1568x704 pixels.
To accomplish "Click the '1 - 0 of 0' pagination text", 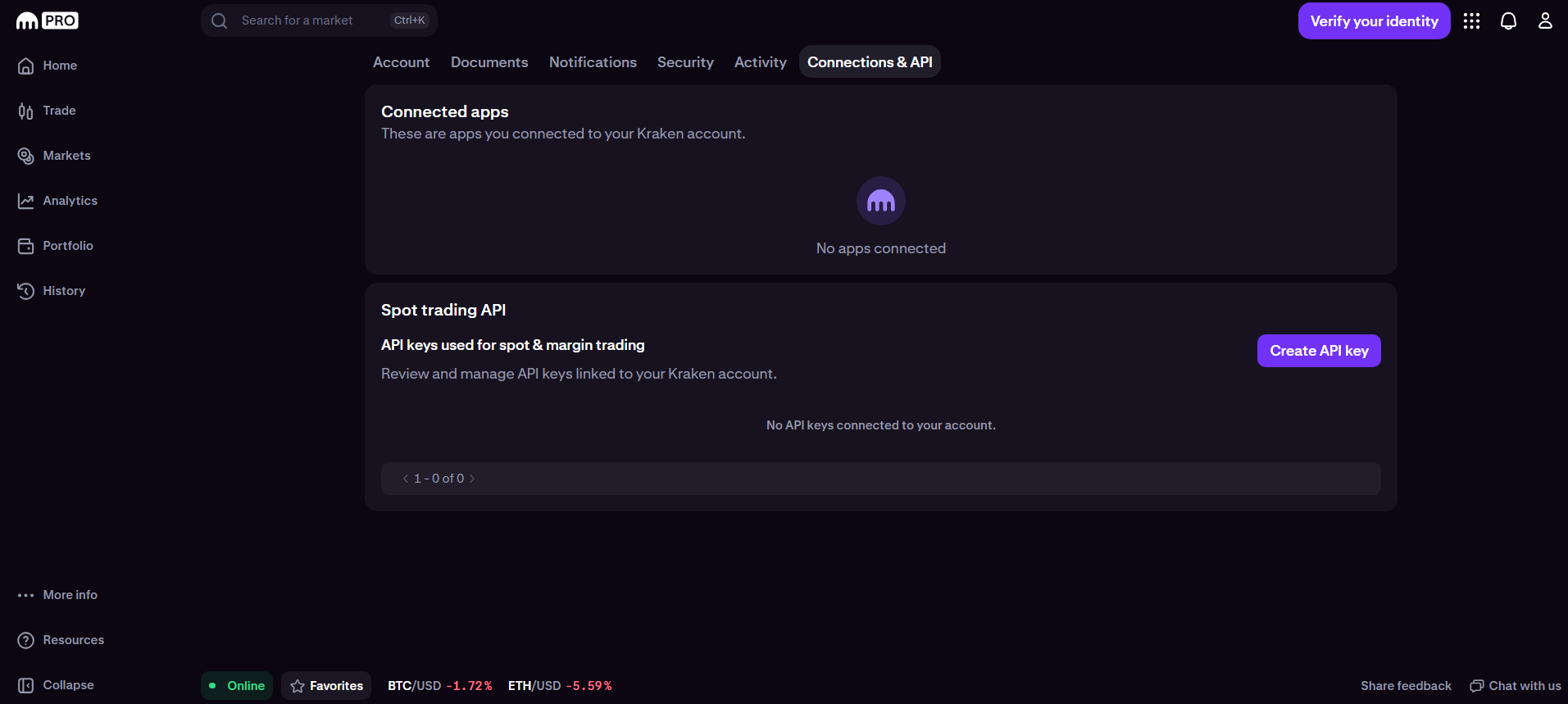I will 439,479.
